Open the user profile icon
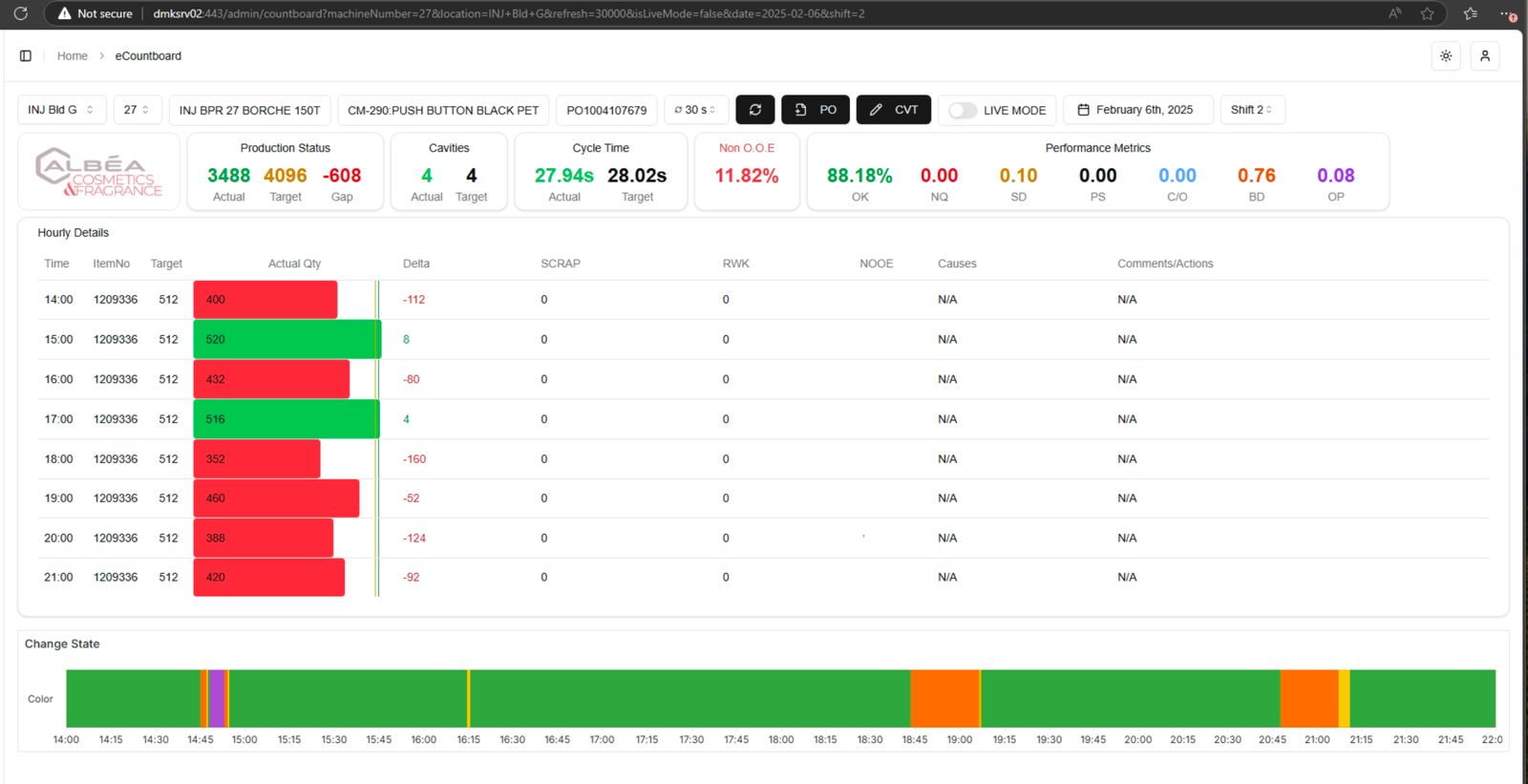 coord(1484,55)
